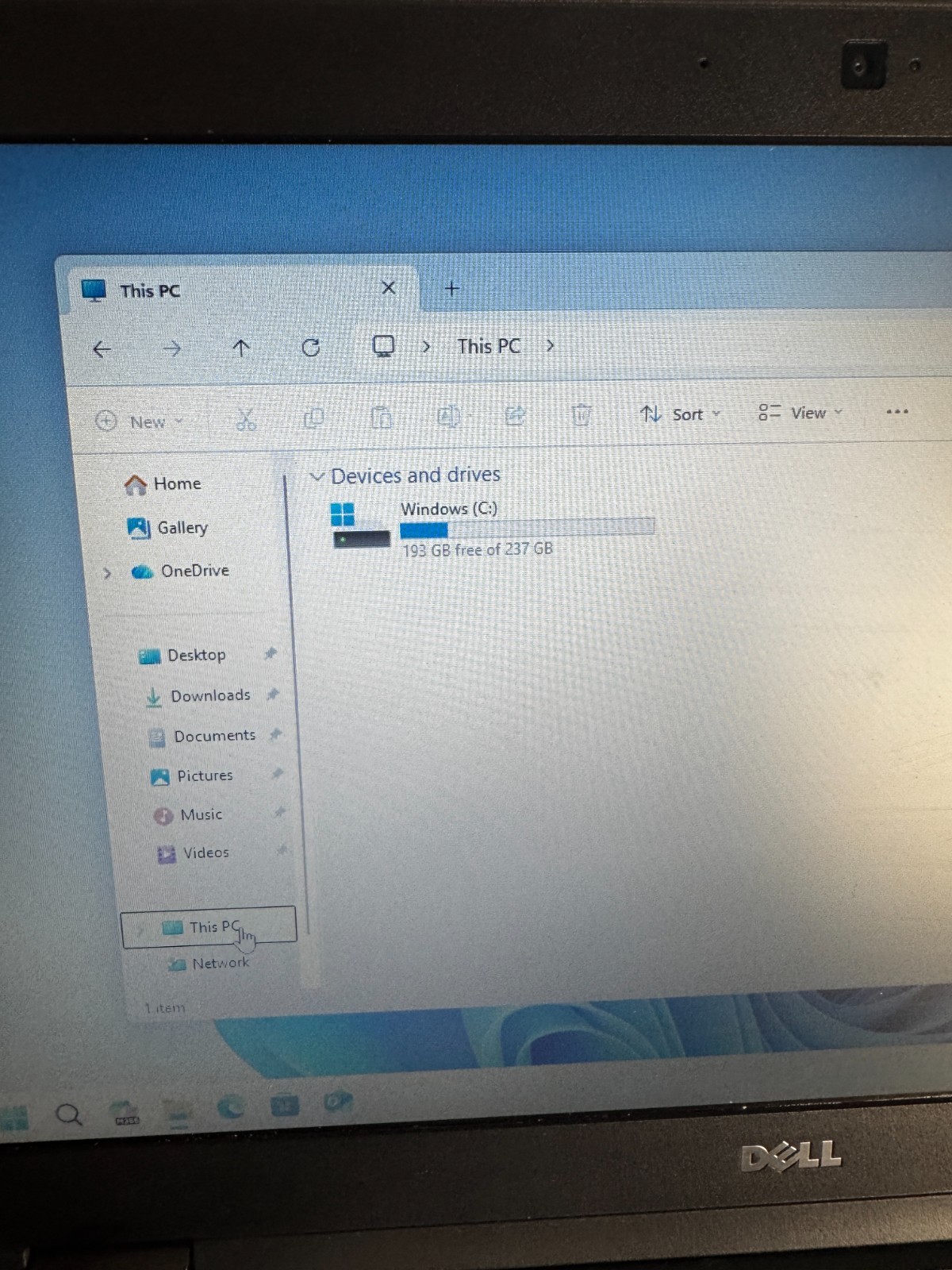Open pinned Music folder
The width and height of the screenshot is (952, 1270).
click(x=189, y=815)
